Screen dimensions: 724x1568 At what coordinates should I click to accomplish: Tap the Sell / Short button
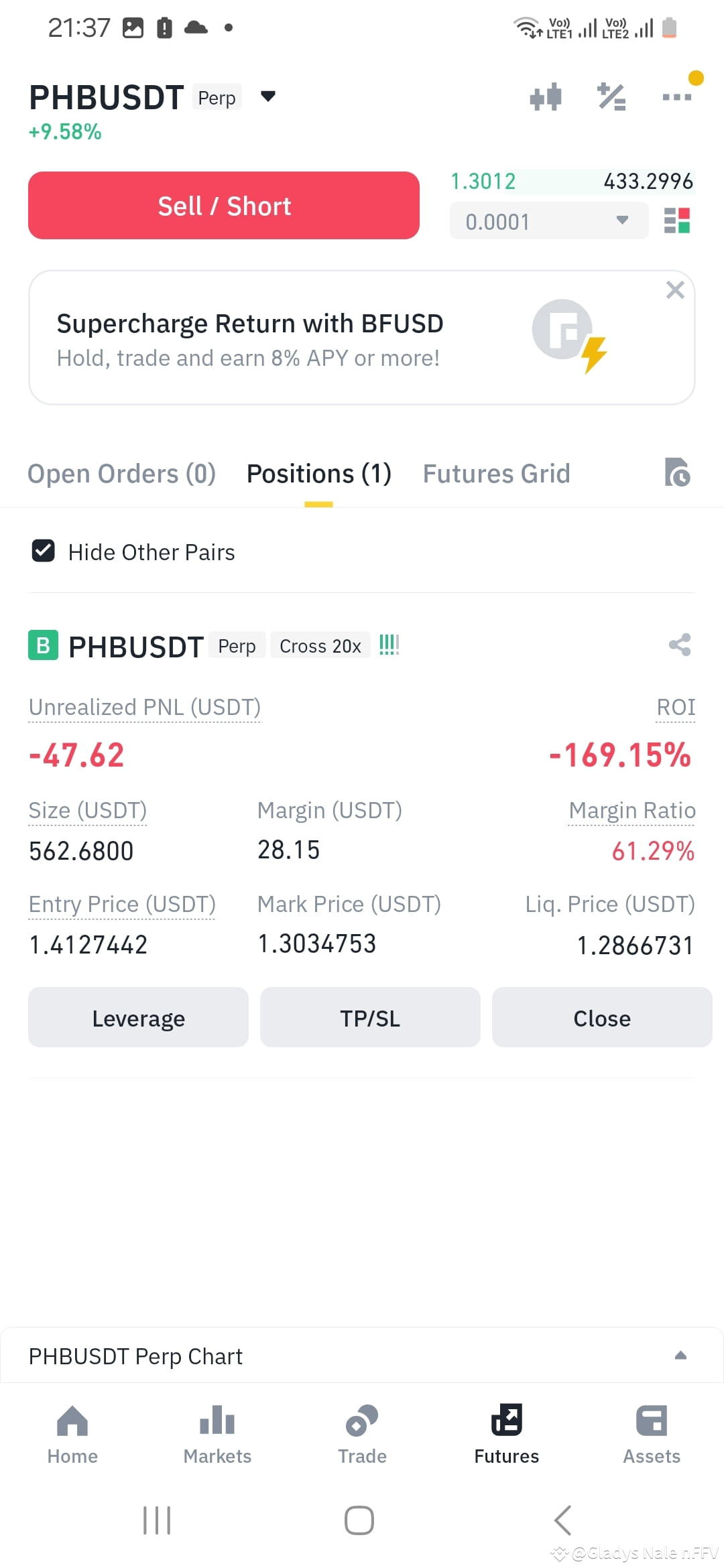(224, 205)
